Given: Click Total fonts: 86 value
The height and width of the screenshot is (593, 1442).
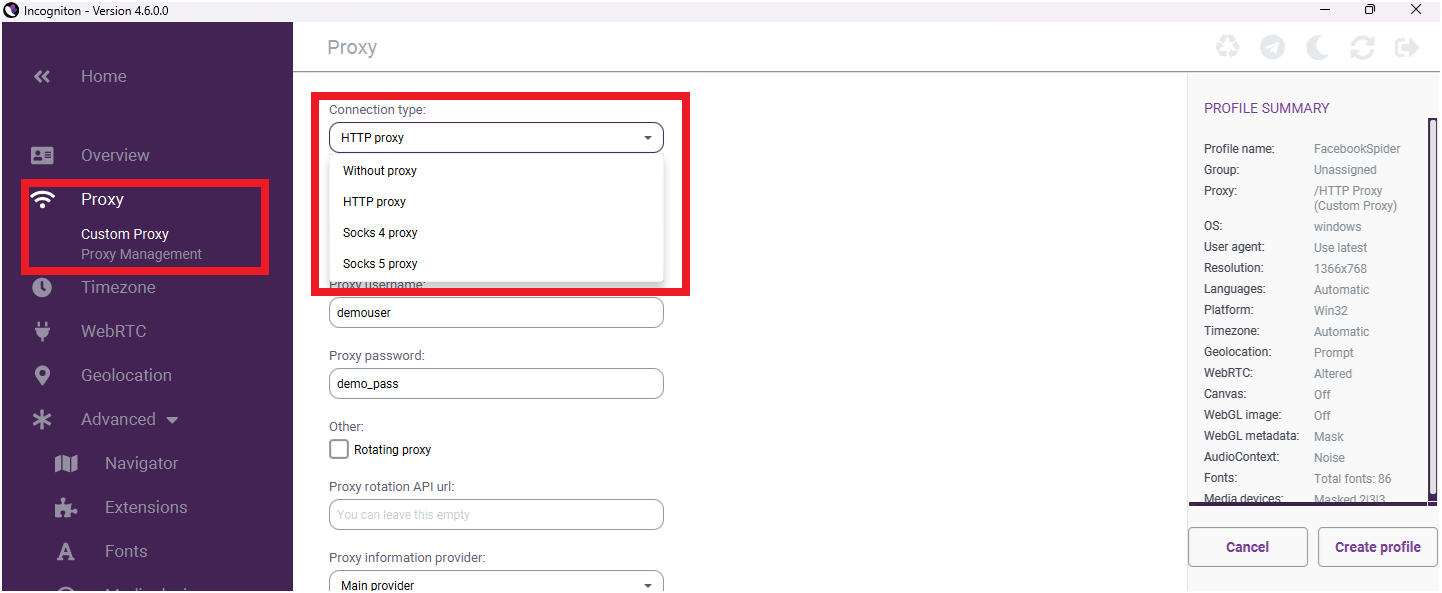Looking at the screenshot, I should [1352, 479].
